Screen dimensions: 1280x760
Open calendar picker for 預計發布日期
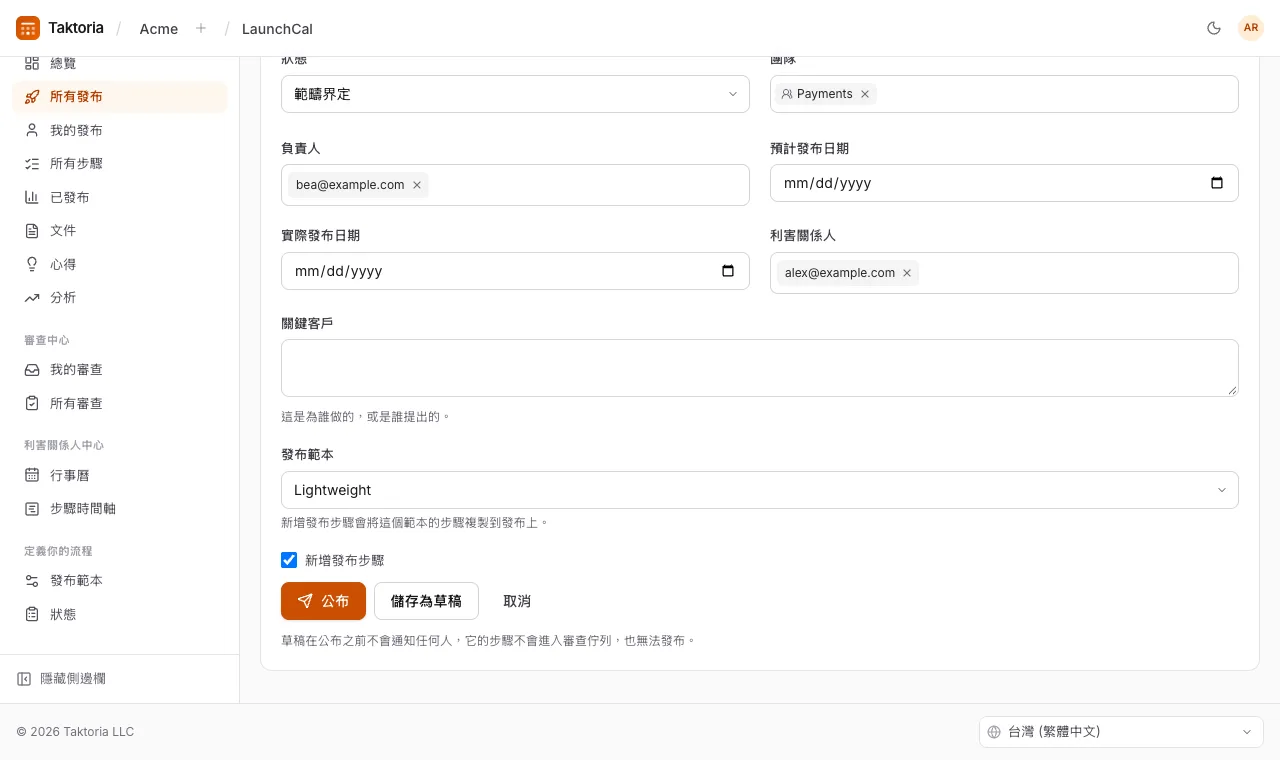click(1217, 183)
